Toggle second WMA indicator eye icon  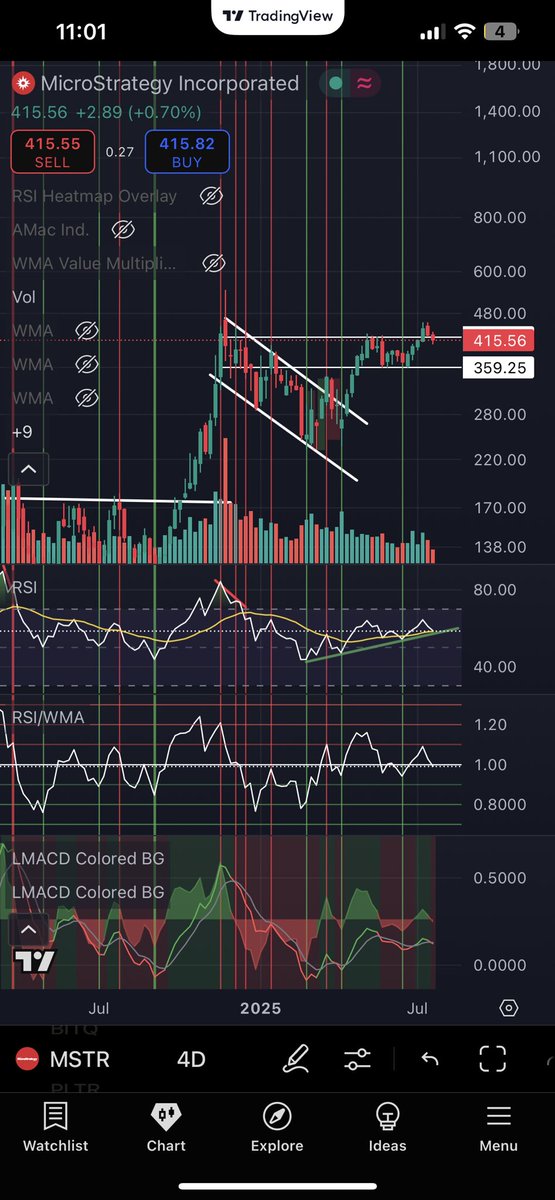point(86,364)
